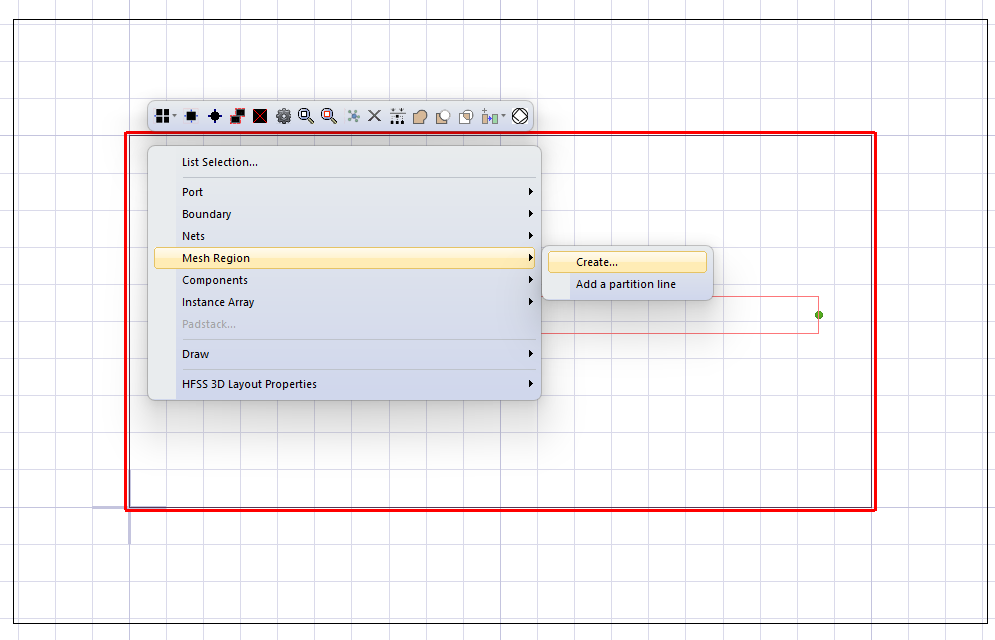Choose Create from the Mesh Region submenu
This screenshot has height=640, width=995.
[625, 261]
